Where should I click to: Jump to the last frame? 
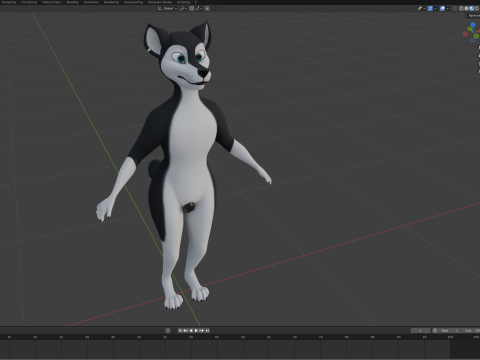[x=207, y=330]
